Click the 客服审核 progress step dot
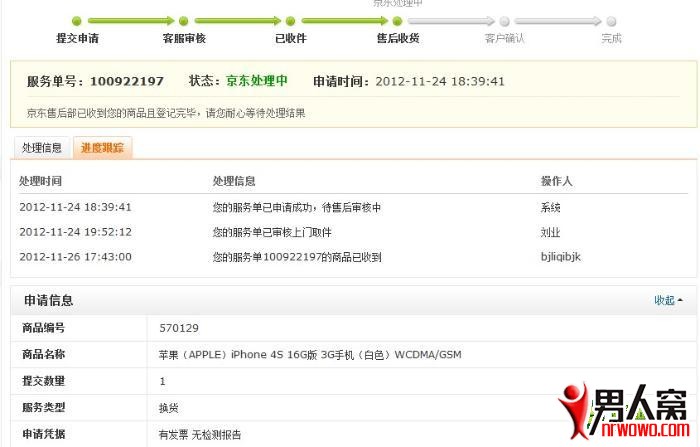This screenshot has width=700, height=447. (x=183, y=21)
